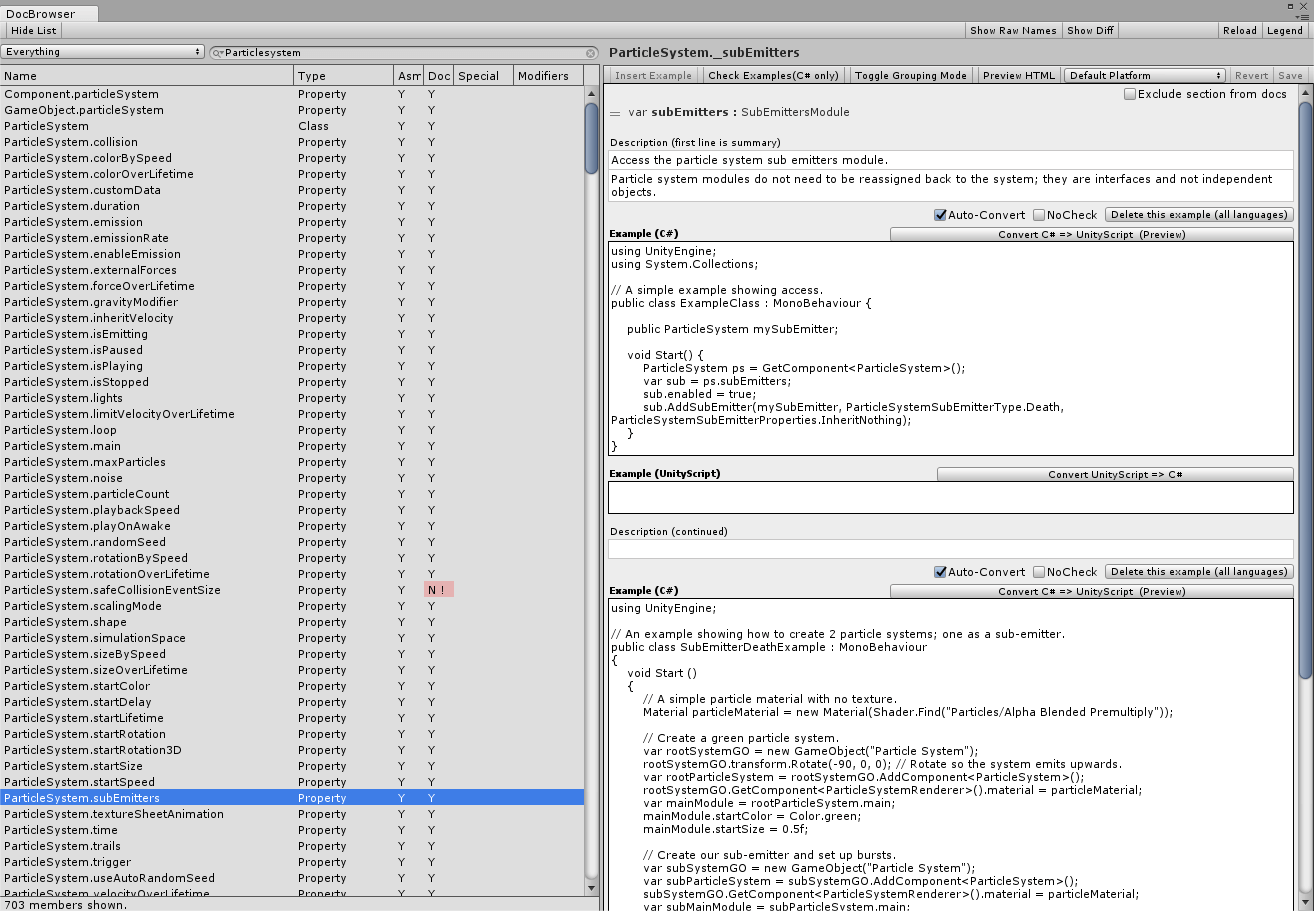Click the doc editor vertical scrollbar thumb
The width and height of the screenshot is (1314, 911).
pyautogui.click(x=1305, y=388)
